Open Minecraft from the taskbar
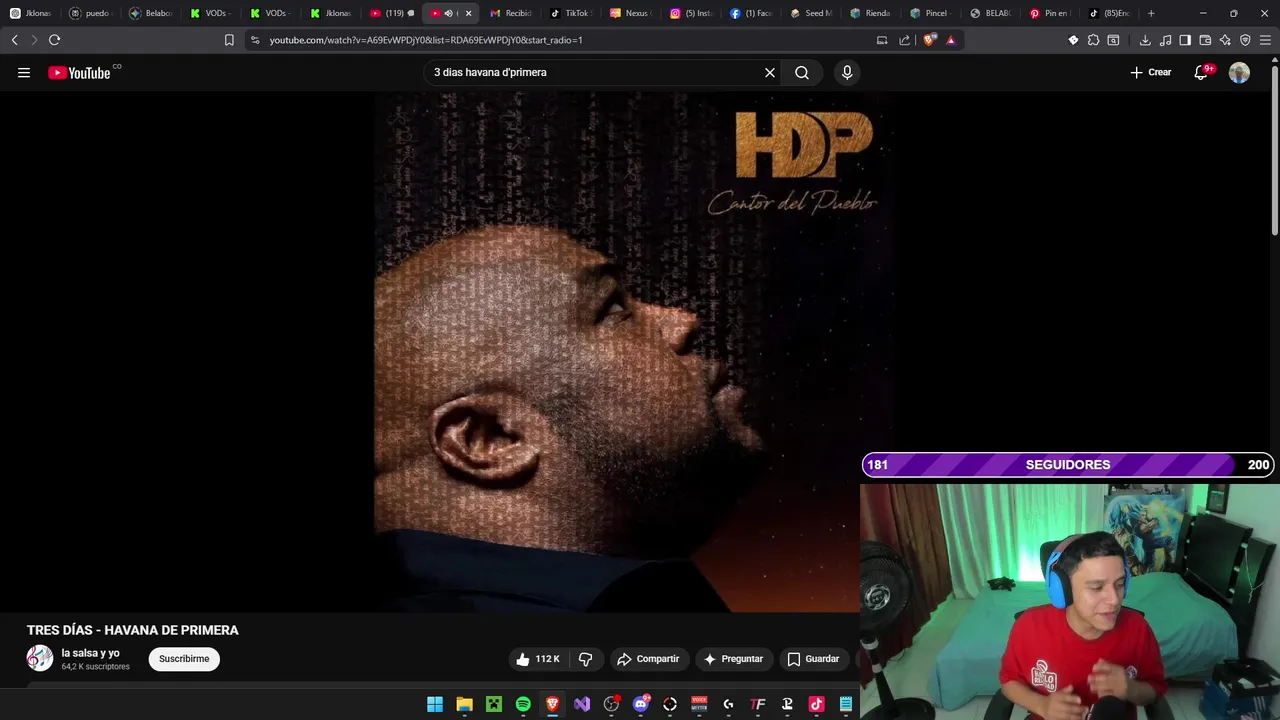This screenshot has width=1280, height=720. tap(494, 705)
